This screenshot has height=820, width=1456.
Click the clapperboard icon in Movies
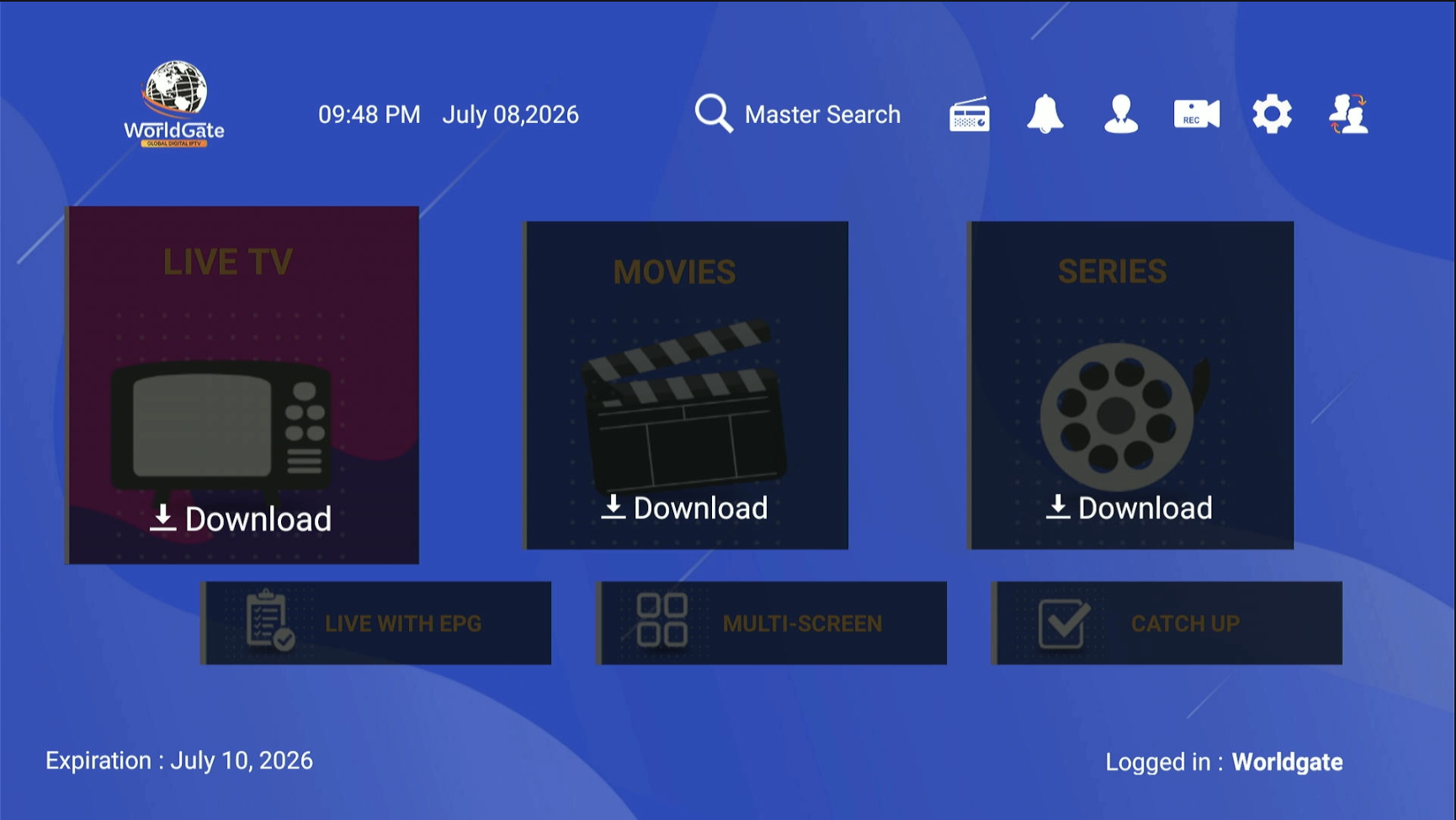685,406
